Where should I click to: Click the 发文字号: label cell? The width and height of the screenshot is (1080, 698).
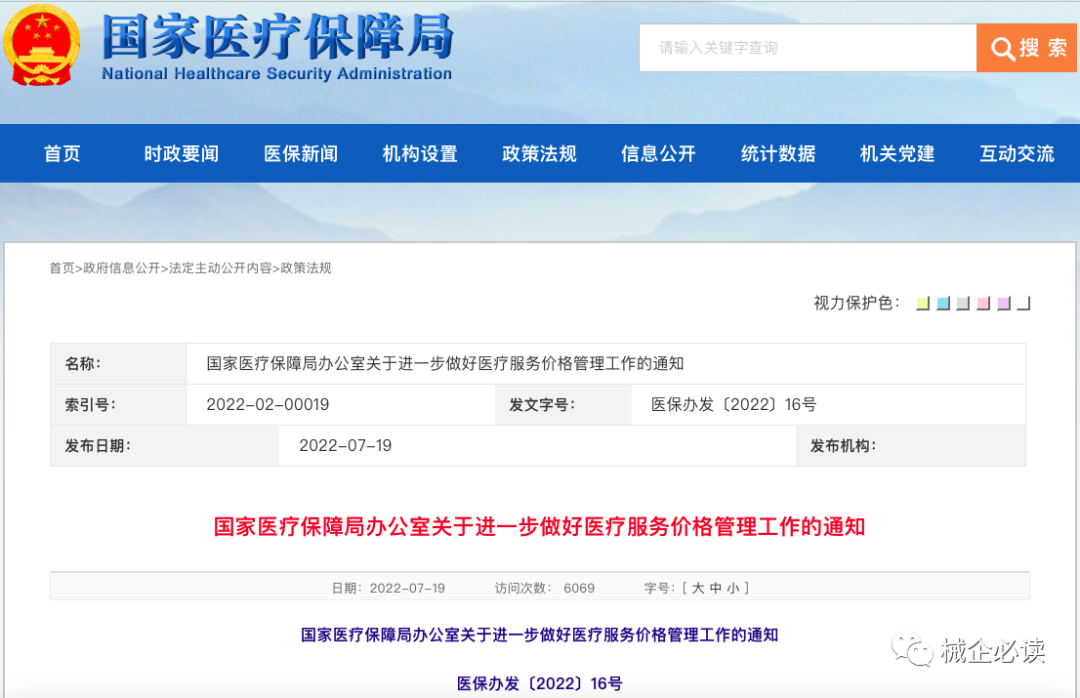click(x=563, y=404)
